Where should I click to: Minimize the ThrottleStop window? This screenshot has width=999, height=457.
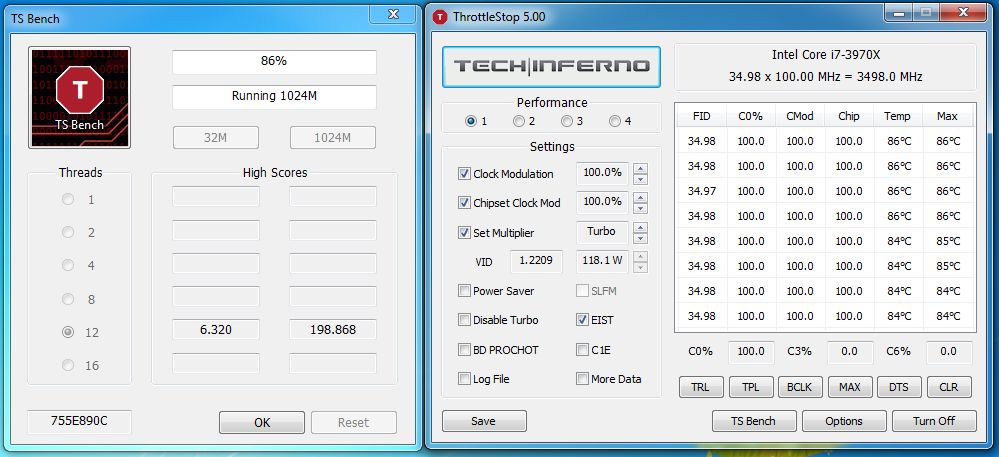[898, 13]
